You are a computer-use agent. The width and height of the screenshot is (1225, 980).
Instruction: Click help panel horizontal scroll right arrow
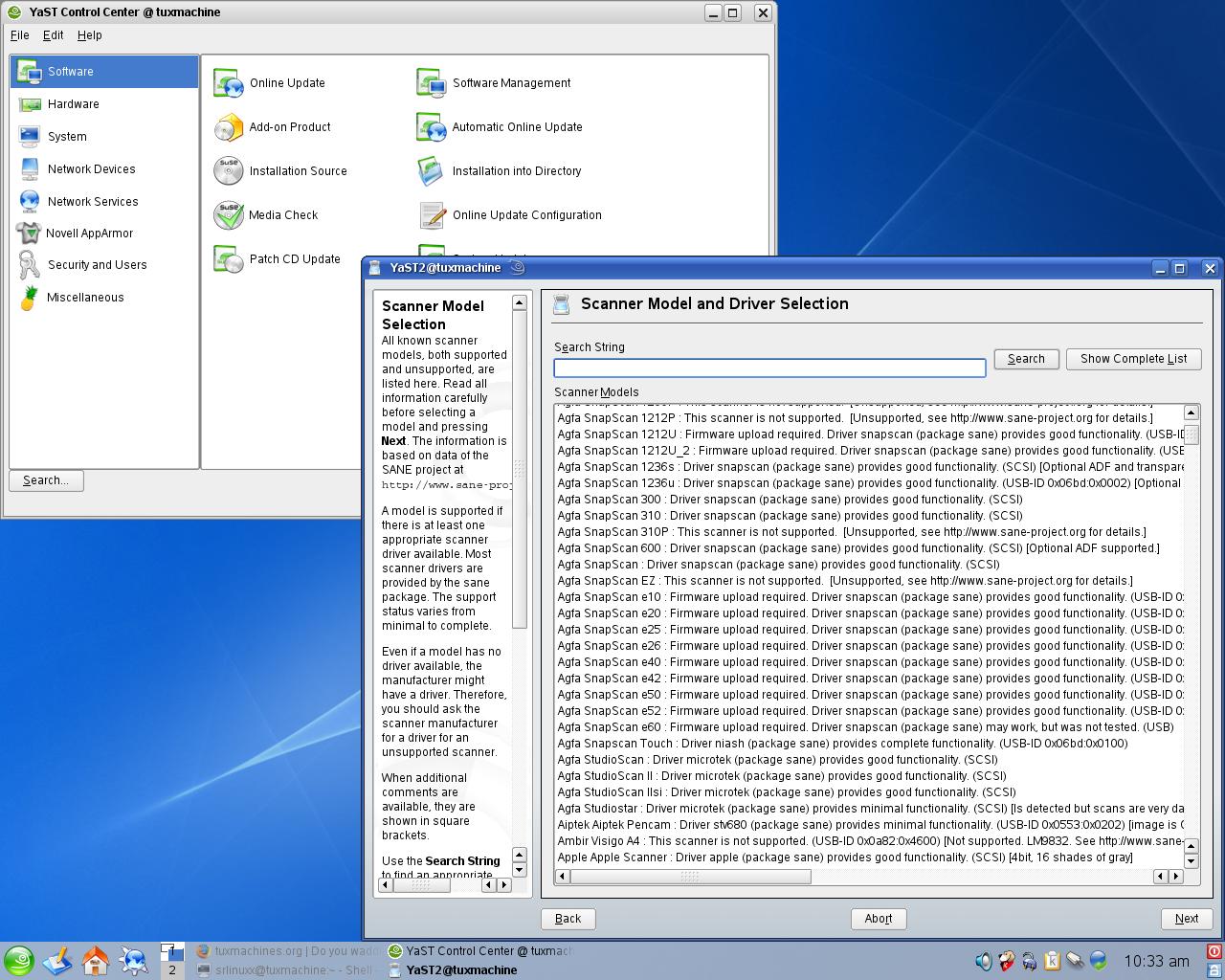pos(503,885)
